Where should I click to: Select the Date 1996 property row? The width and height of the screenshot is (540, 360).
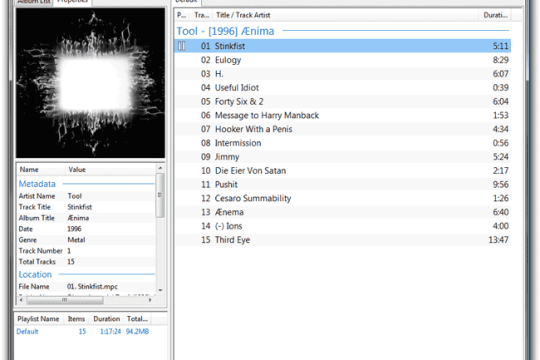(x=86, y=229)
